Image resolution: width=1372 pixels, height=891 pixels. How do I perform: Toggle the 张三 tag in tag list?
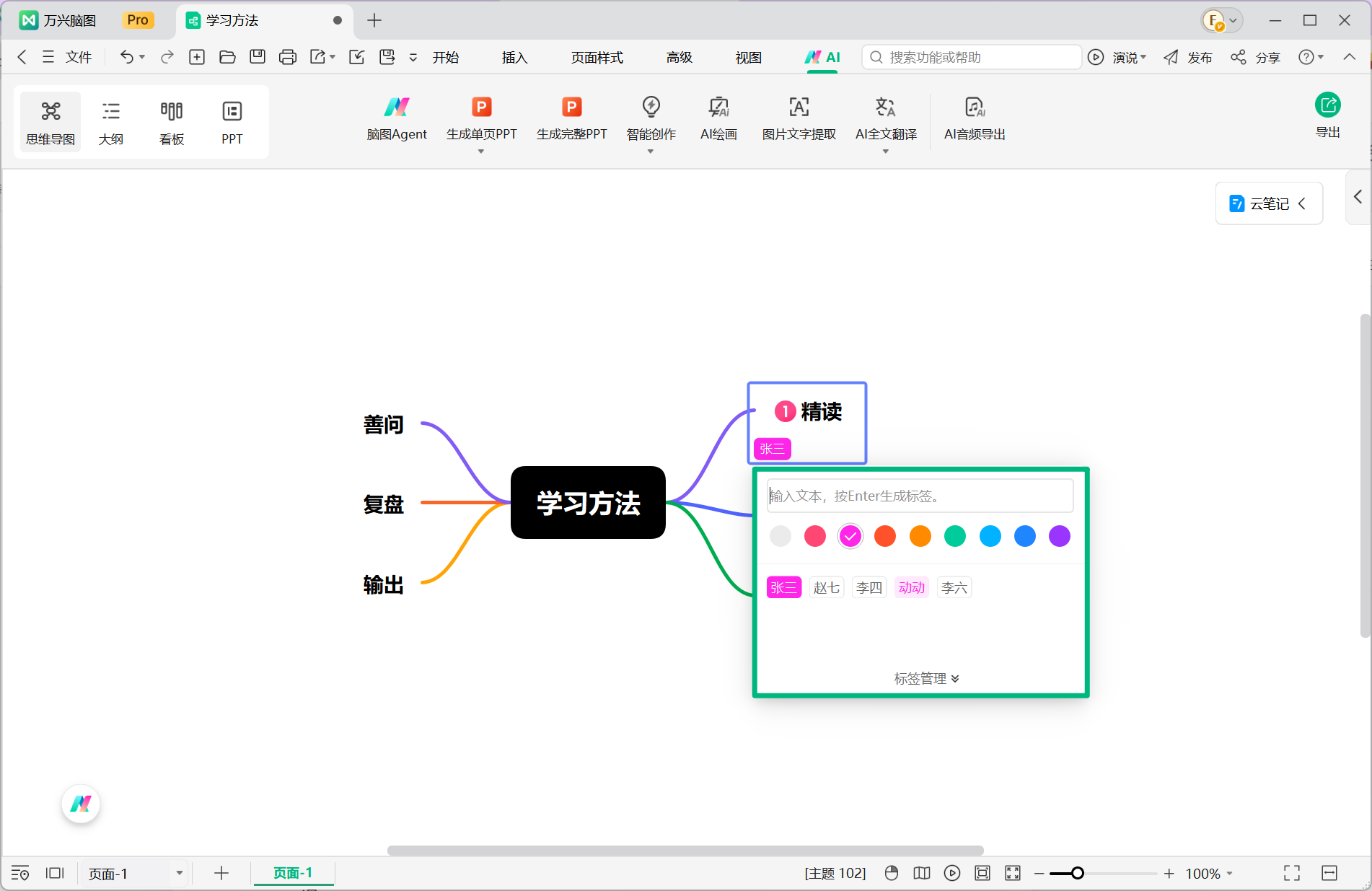[784, 587]
